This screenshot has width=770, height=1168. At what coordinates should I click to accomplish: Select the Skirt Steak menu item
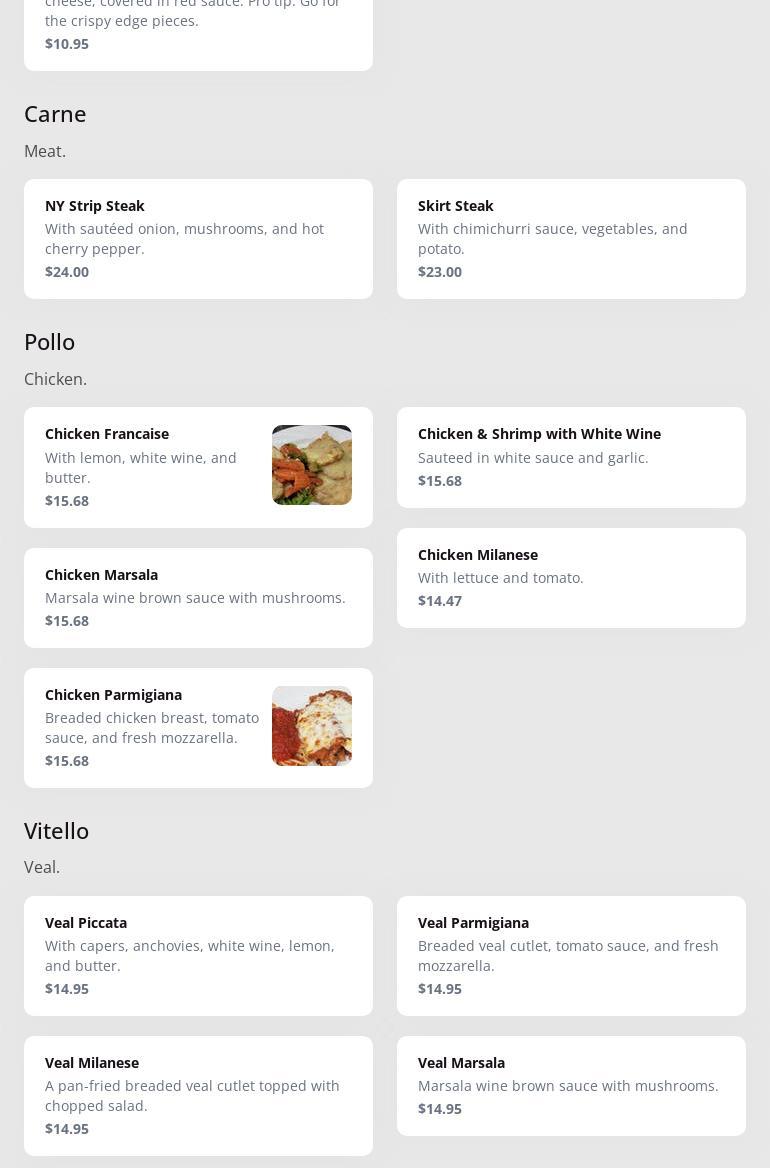571,238
